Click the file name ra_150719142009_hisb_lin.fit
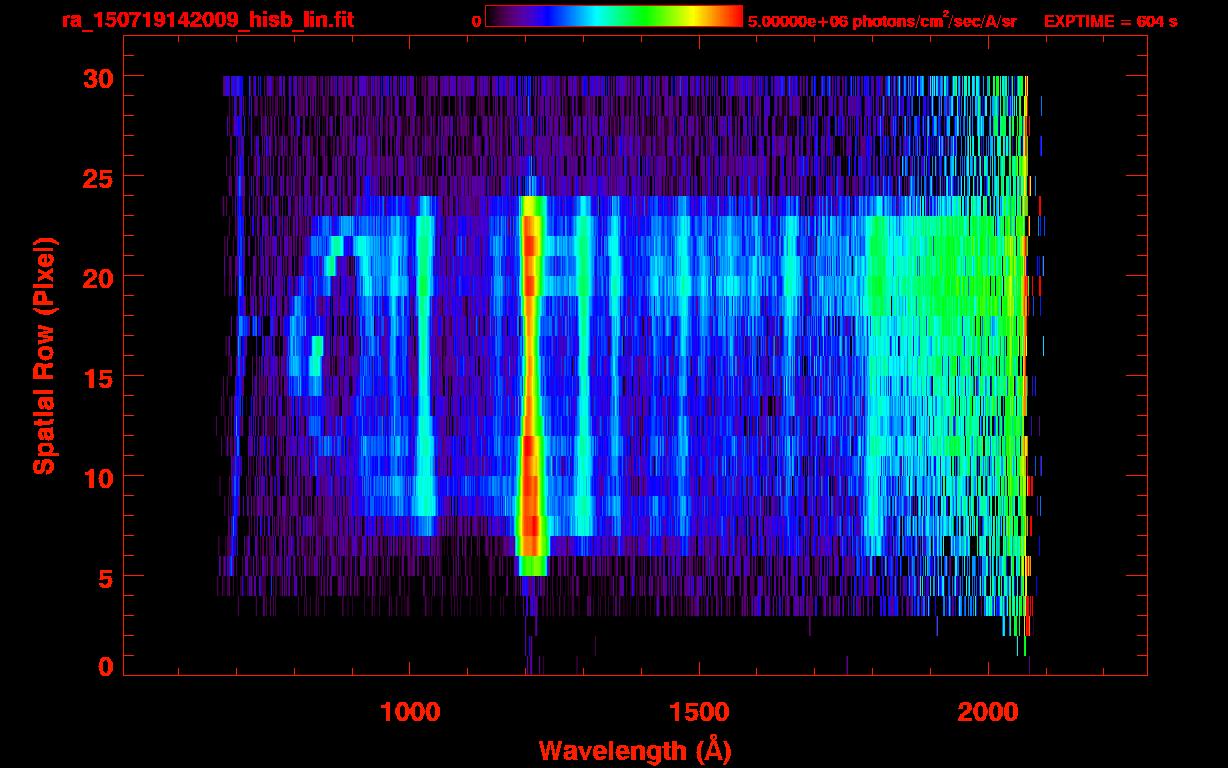1228x768 pixels. [x=207, y=20]
